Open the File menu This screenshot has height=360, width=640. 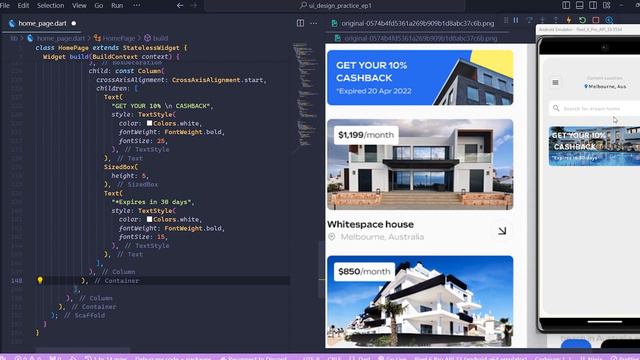tap(5, 5)
